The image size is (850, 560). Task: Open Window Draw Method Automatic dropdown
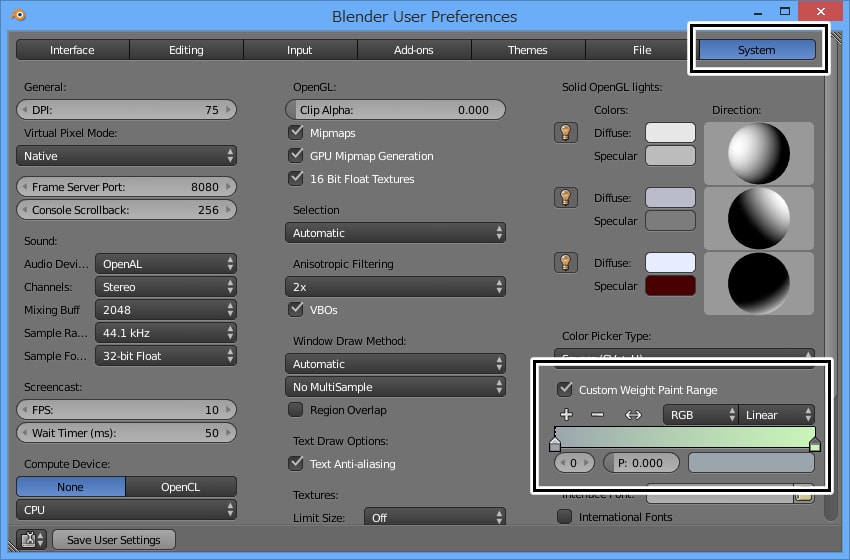click(x=395, y=364)
